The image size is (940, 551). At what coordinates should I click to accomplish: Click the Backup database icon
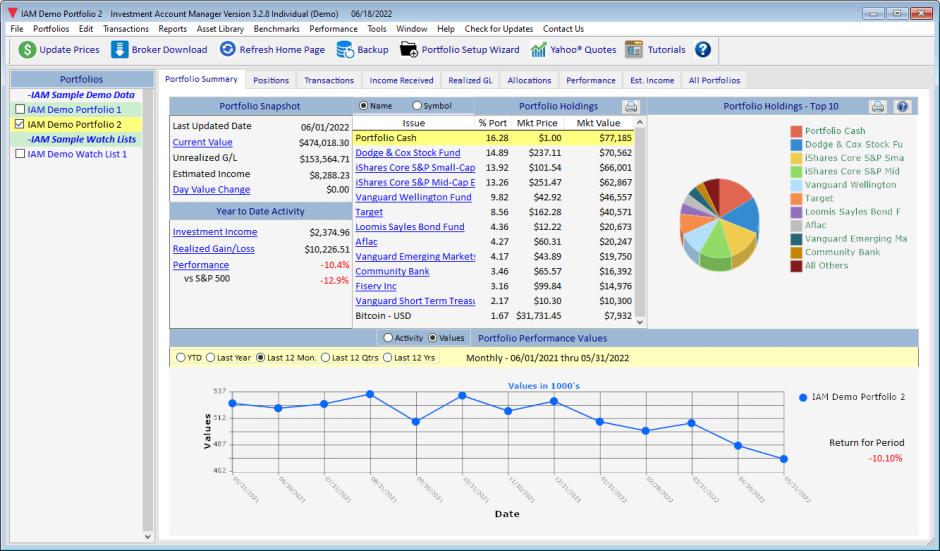point(345,50)
